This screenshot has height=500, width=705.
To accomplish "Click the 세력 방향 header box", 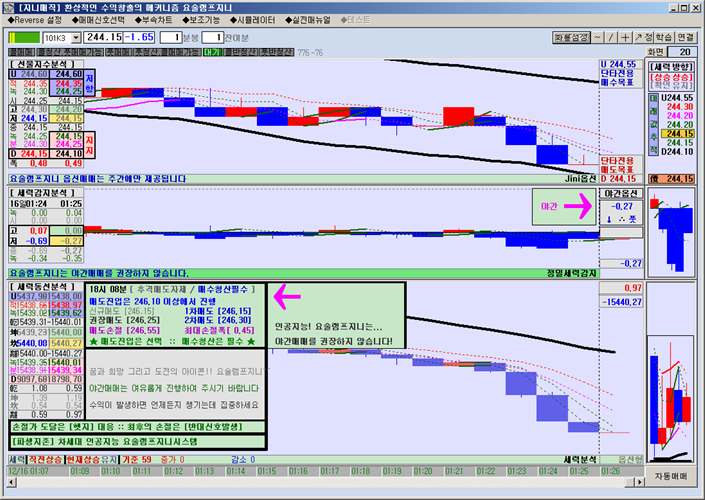I will pyautogui.click(x=671, y=67).
